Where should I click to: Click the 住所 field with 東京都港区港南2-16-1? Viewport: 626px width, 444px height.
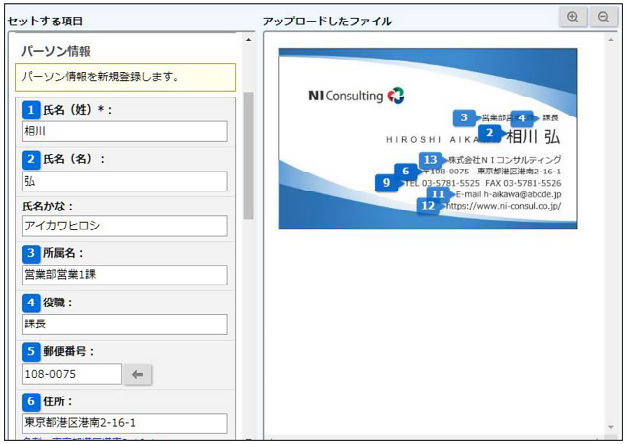[124, 423]
